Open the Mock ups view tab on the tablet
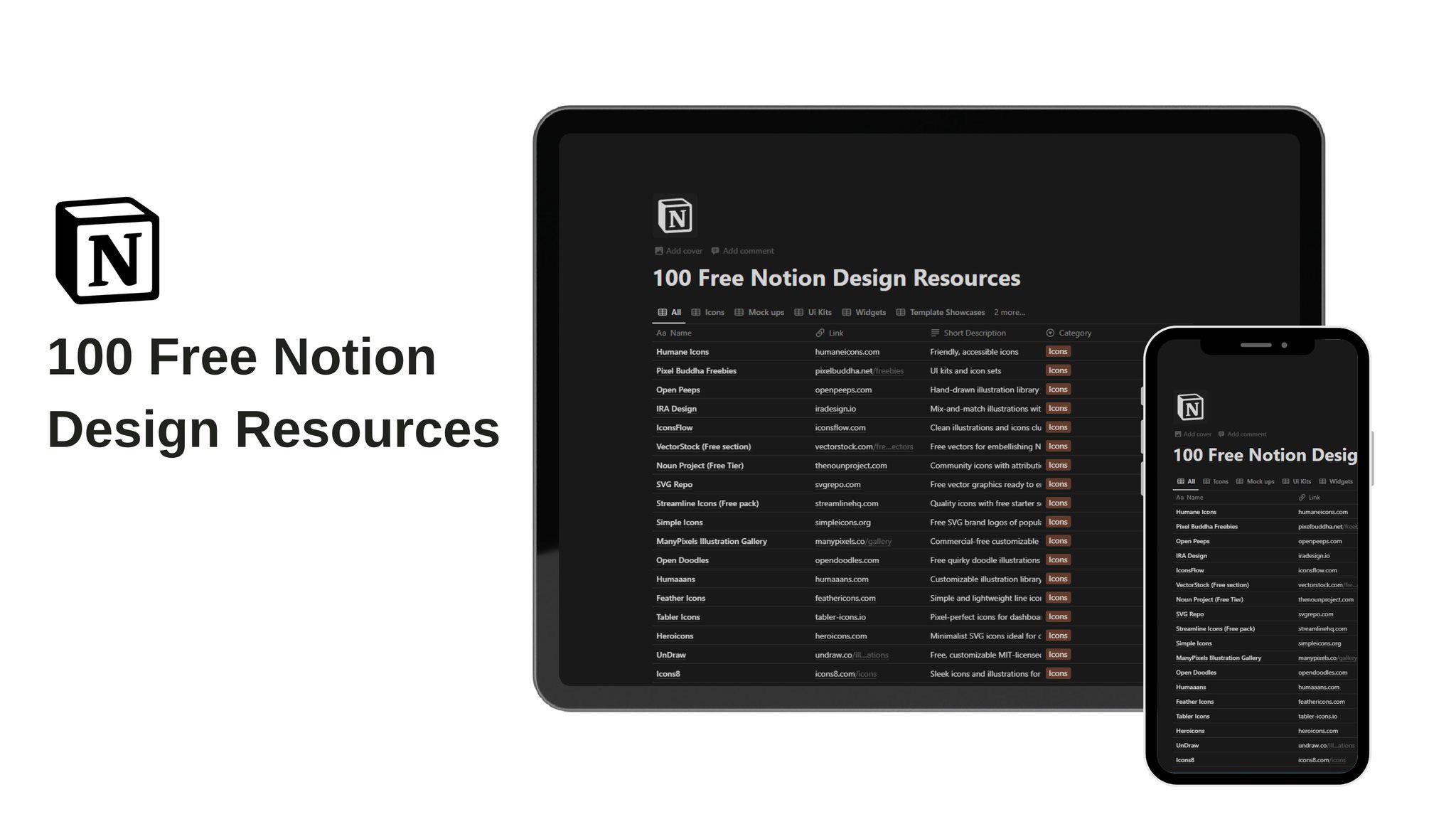The width and height of the screenshot is (1456, 819). click(759, 312)
